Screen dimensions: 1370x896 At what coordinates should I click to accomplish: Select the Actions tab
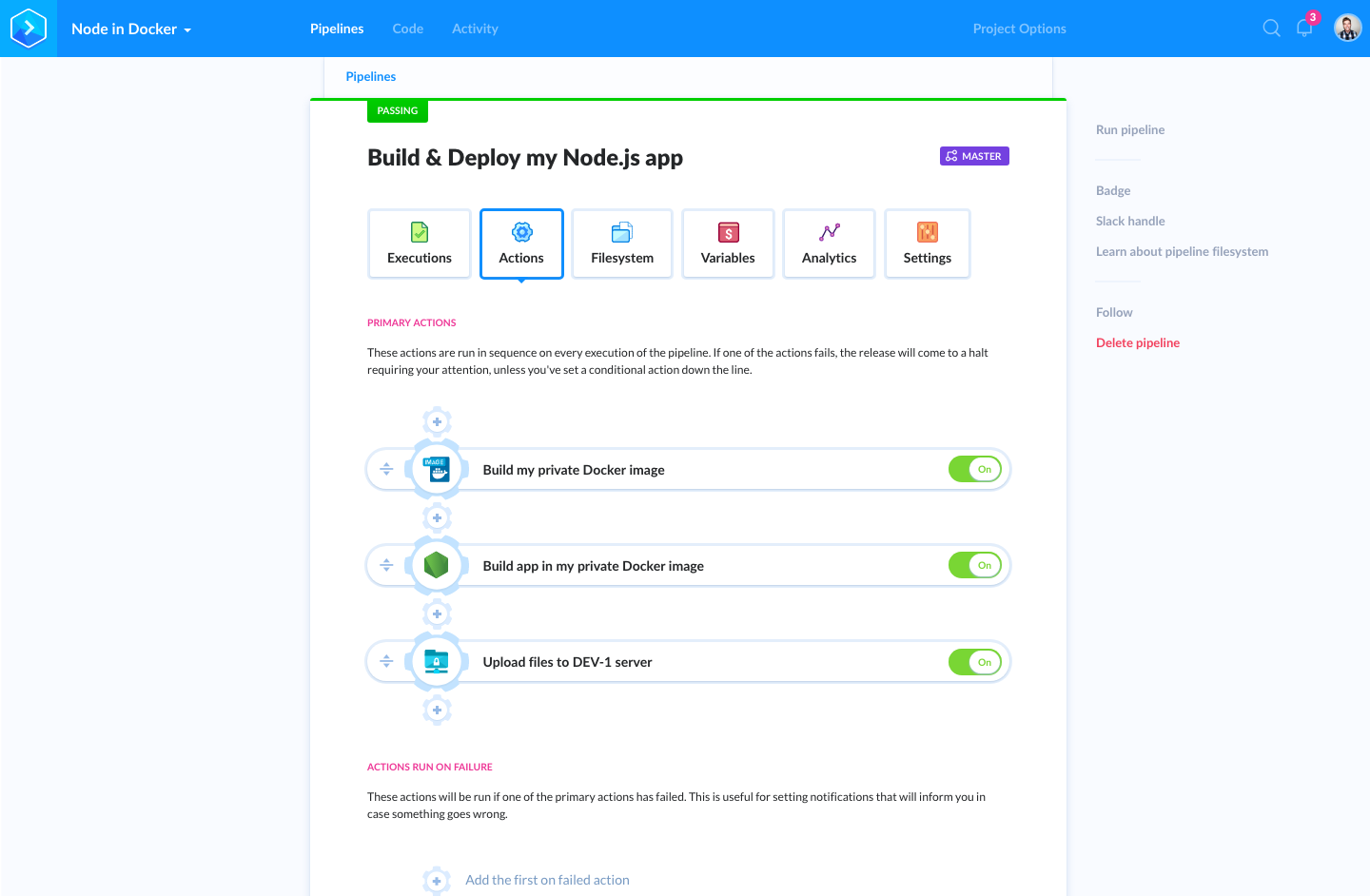pyautogui.click(x=521, y=243)
